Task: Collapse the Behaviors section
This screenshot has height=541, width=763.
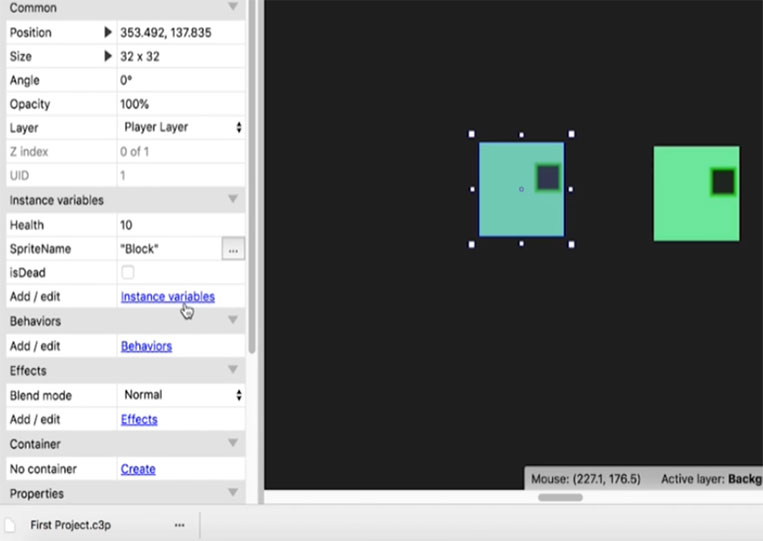Action: 233,320
